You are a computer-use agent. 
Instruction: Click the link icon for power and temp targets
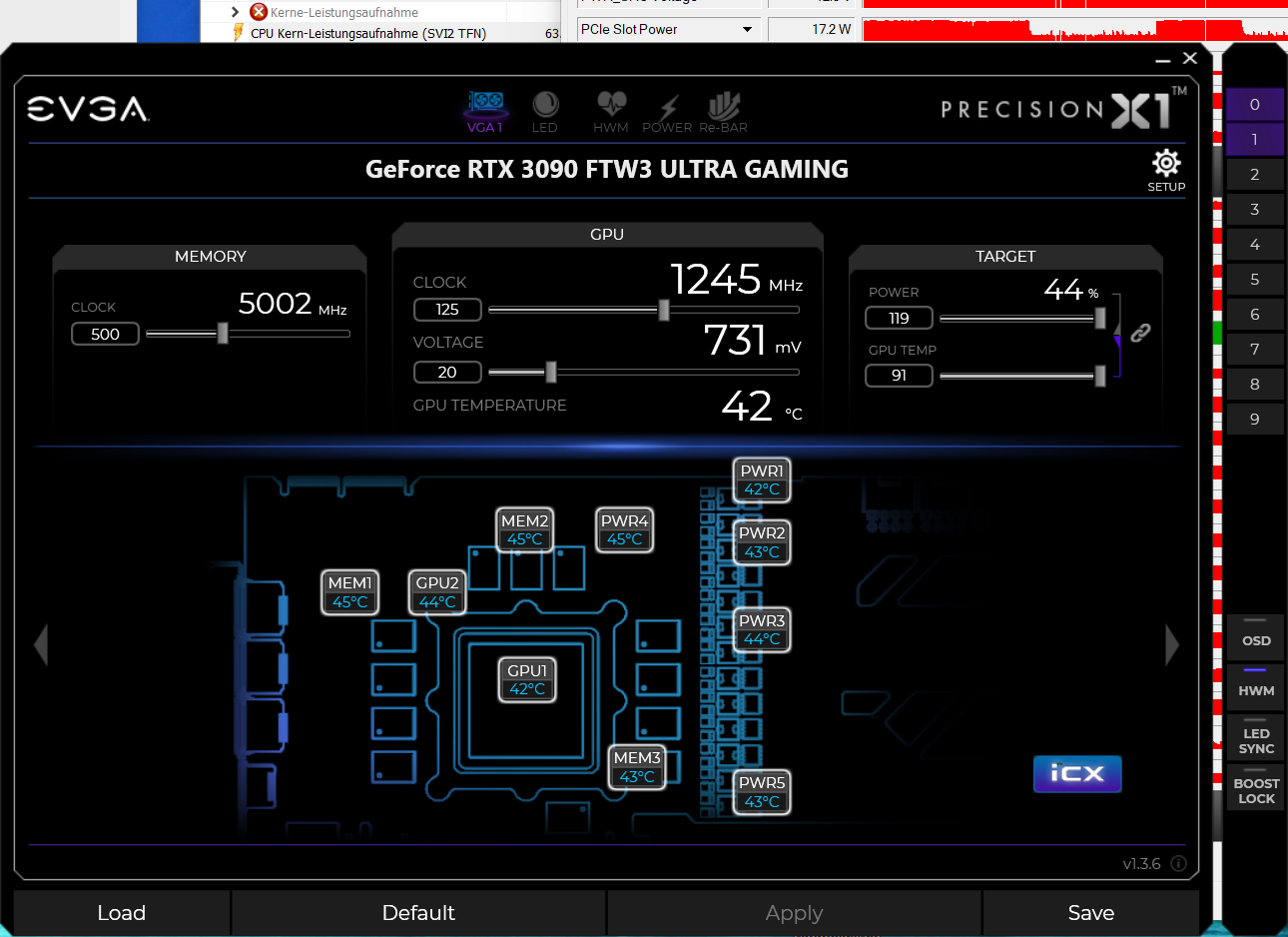click(1140, 333)
